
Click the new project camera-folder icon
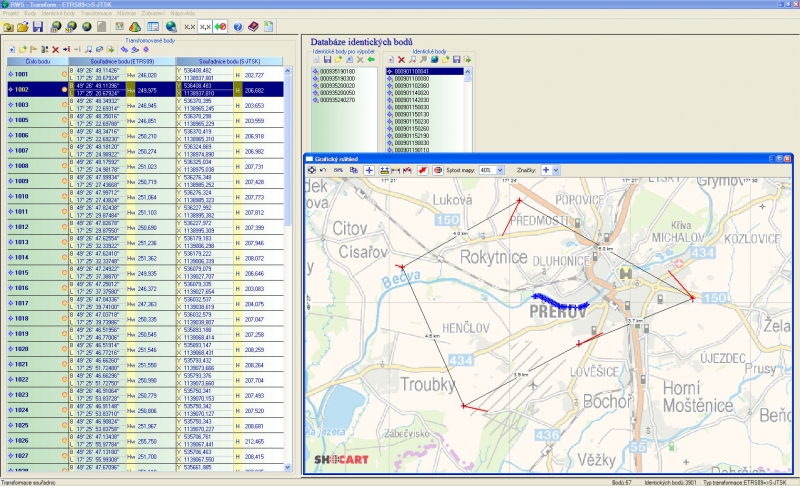point(8,27)
